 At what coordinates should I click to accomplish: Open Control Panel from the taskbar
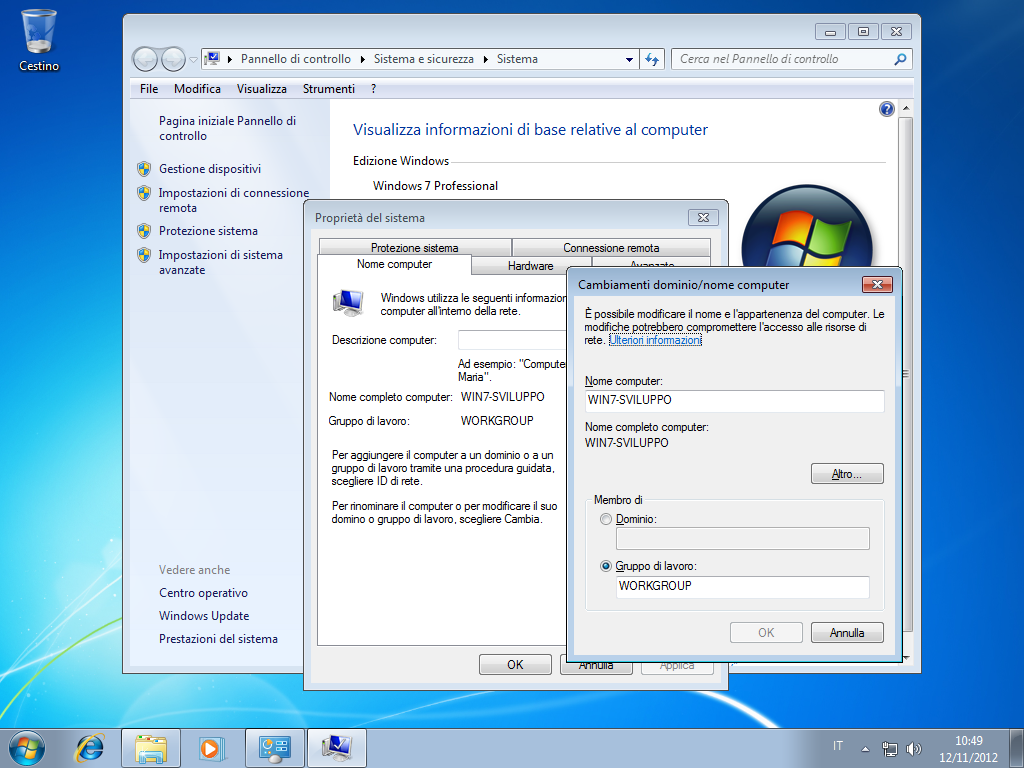point(274,747)
